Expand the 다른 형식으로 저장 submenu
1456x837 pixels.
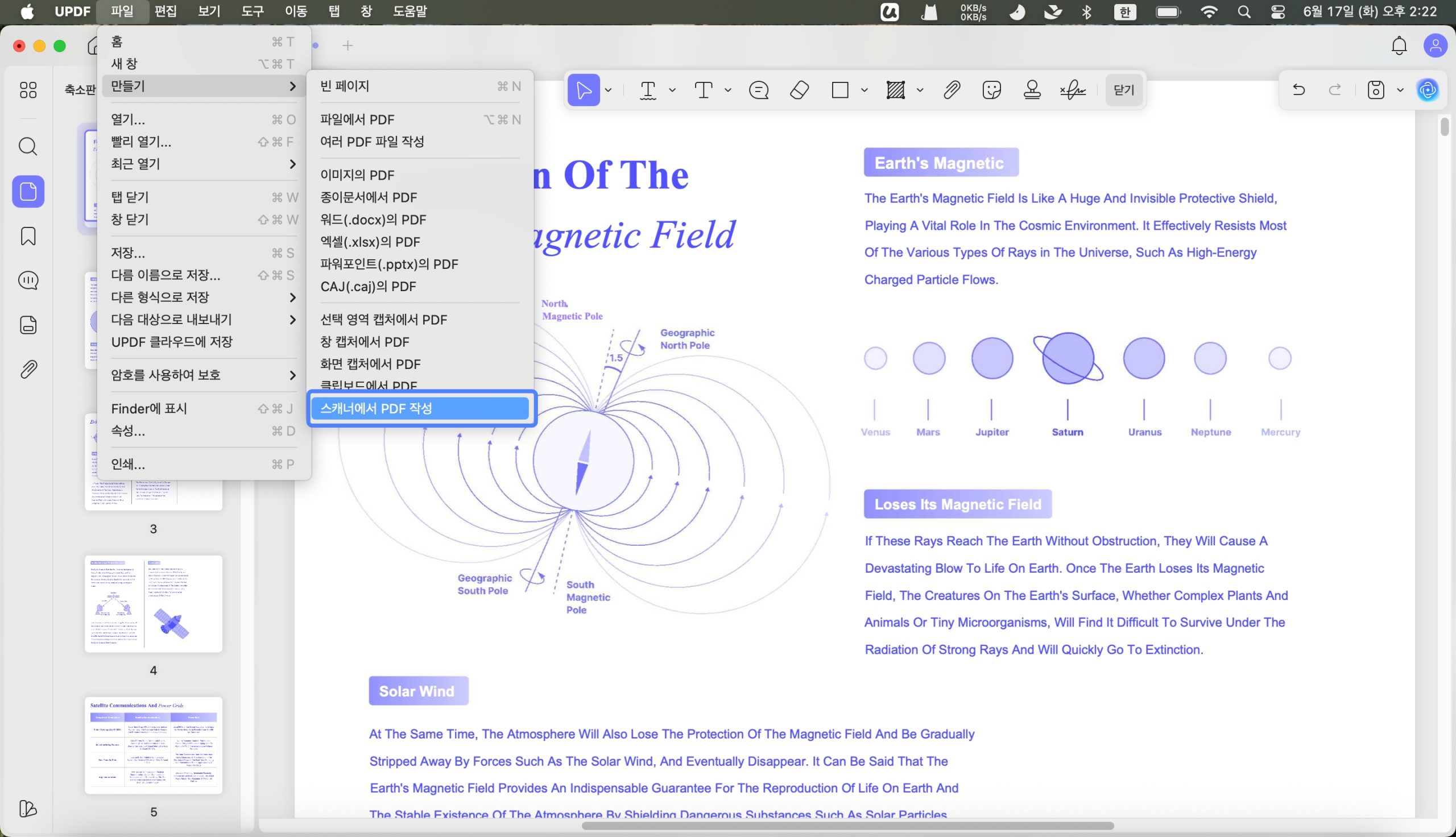(204, 297)
